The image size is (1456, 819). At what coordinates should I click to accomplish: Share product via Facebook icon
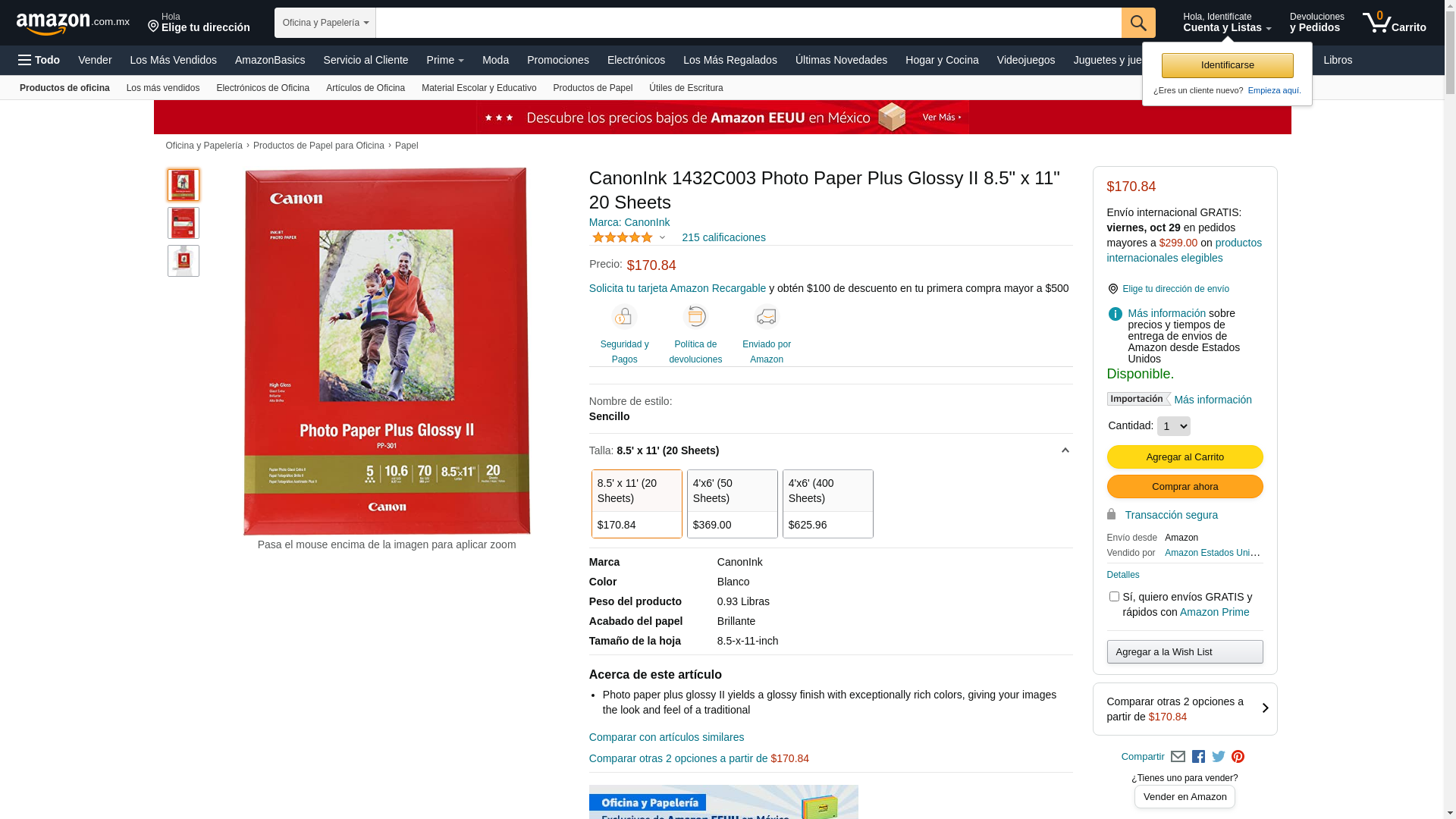click(1198, 757)
